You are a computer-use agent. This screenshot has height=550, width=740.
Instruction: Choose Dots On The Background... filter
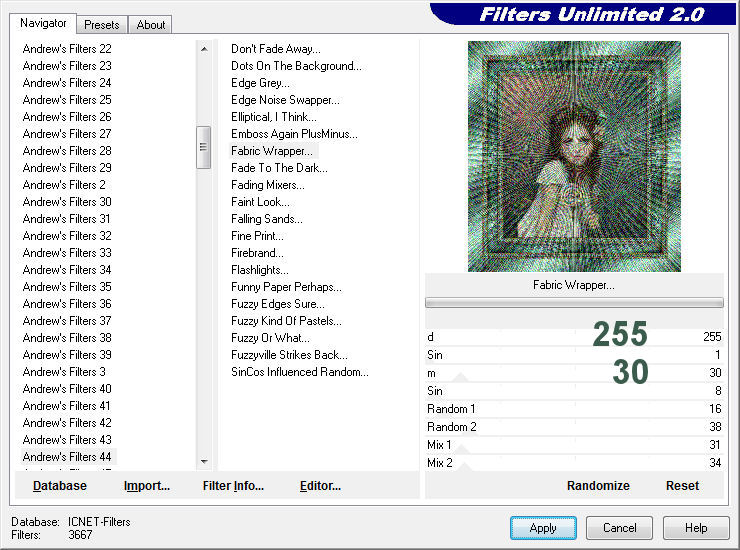coord(296,66)
